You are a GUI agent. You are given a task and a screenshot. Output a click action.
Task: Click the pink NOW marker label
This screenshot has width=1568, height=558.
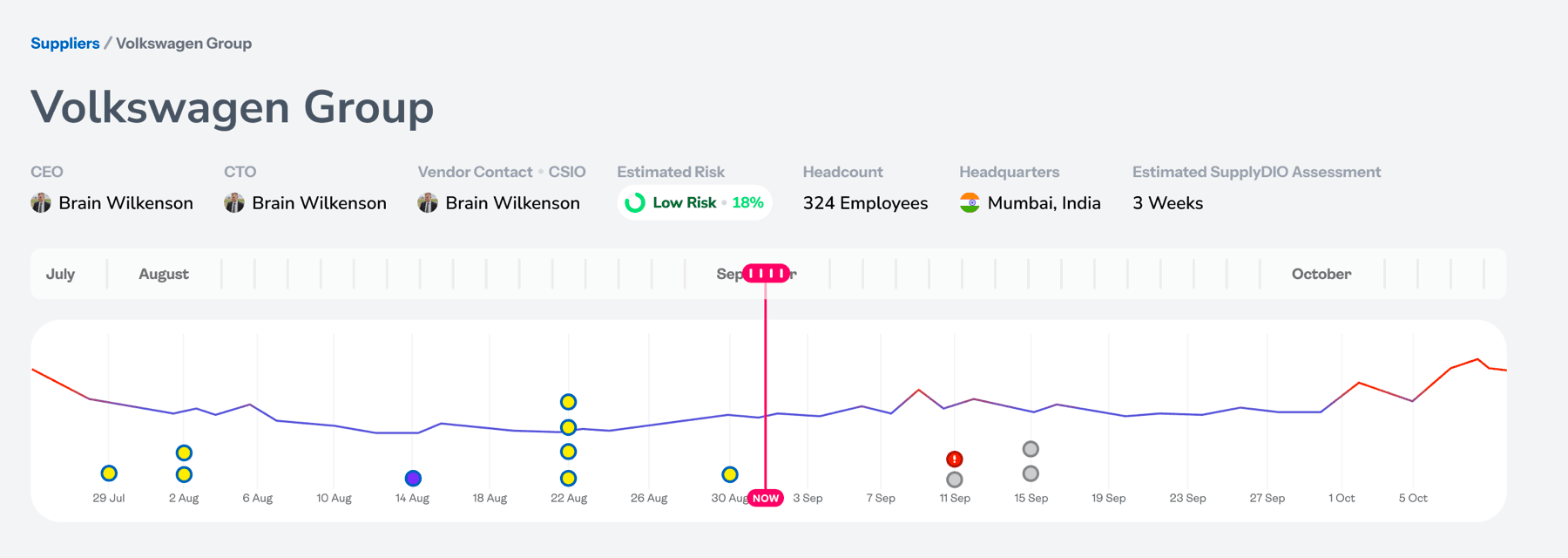click(766, 499)
